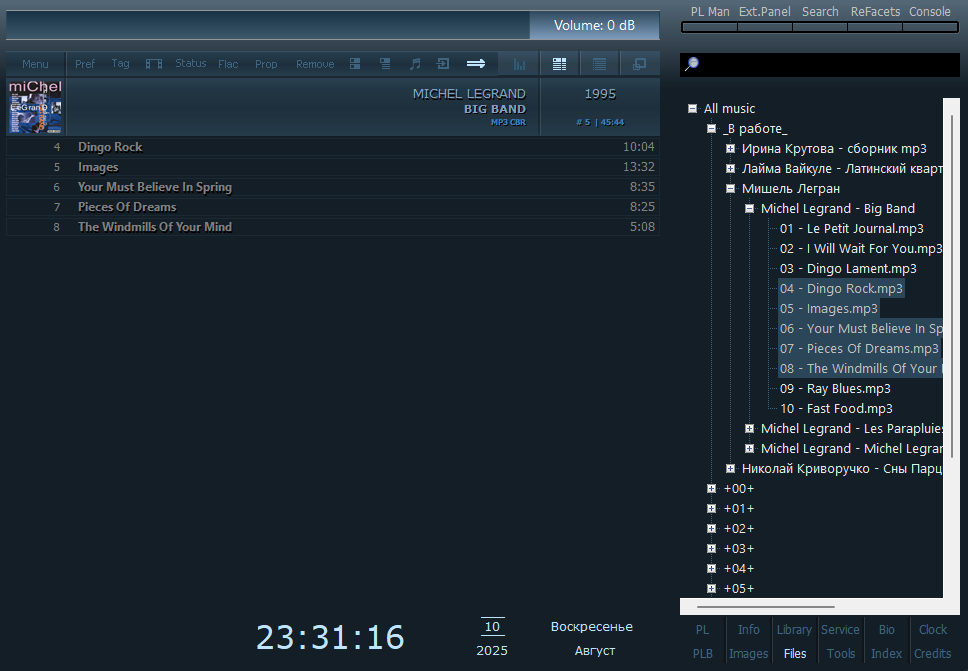Click the bar-chart spectrum icon
The width and height of the screenshot is (968, 671).
click(519, 64)
